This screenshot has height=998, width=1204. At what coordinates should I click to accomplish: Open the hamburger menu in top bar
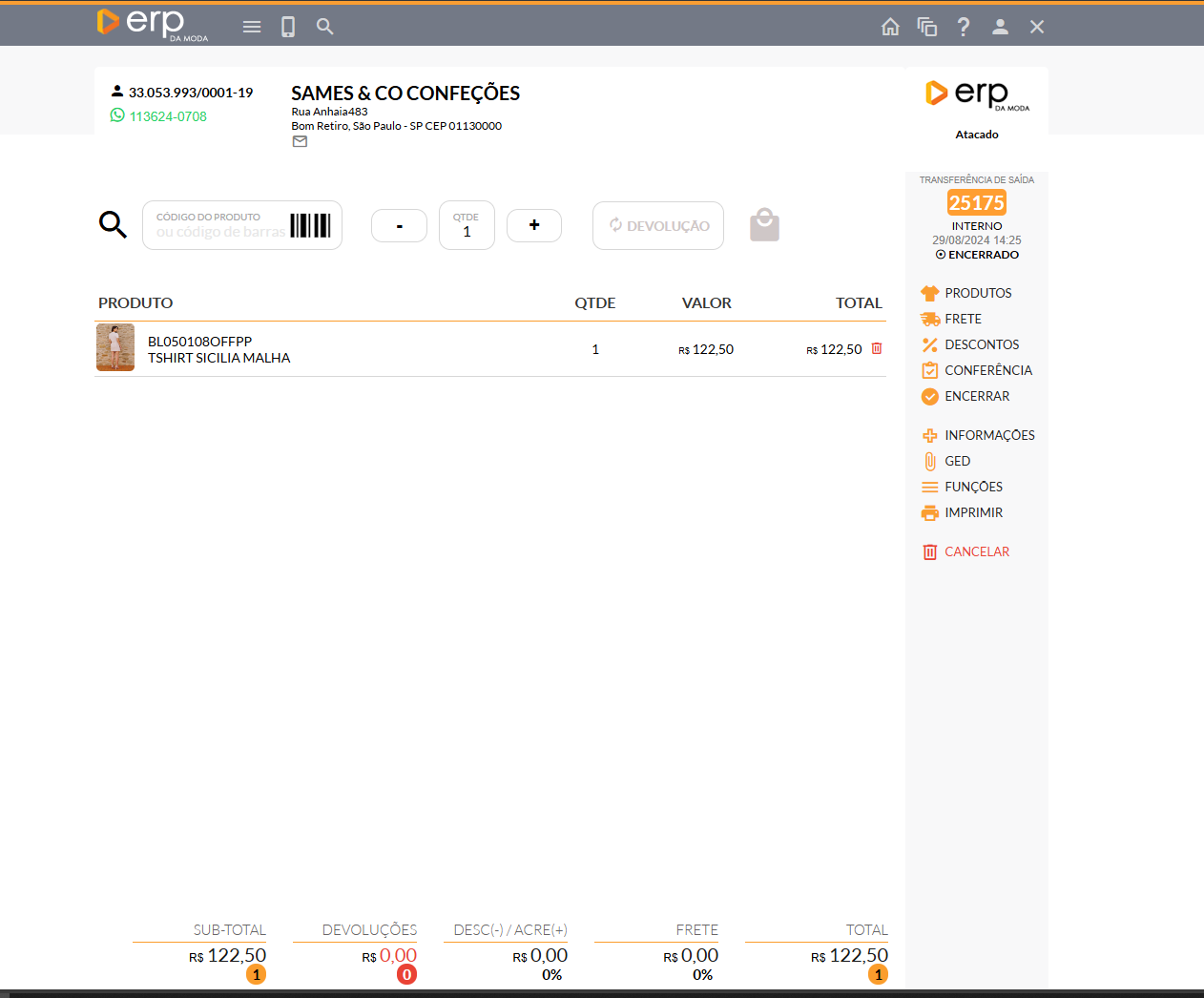[252, 27]
